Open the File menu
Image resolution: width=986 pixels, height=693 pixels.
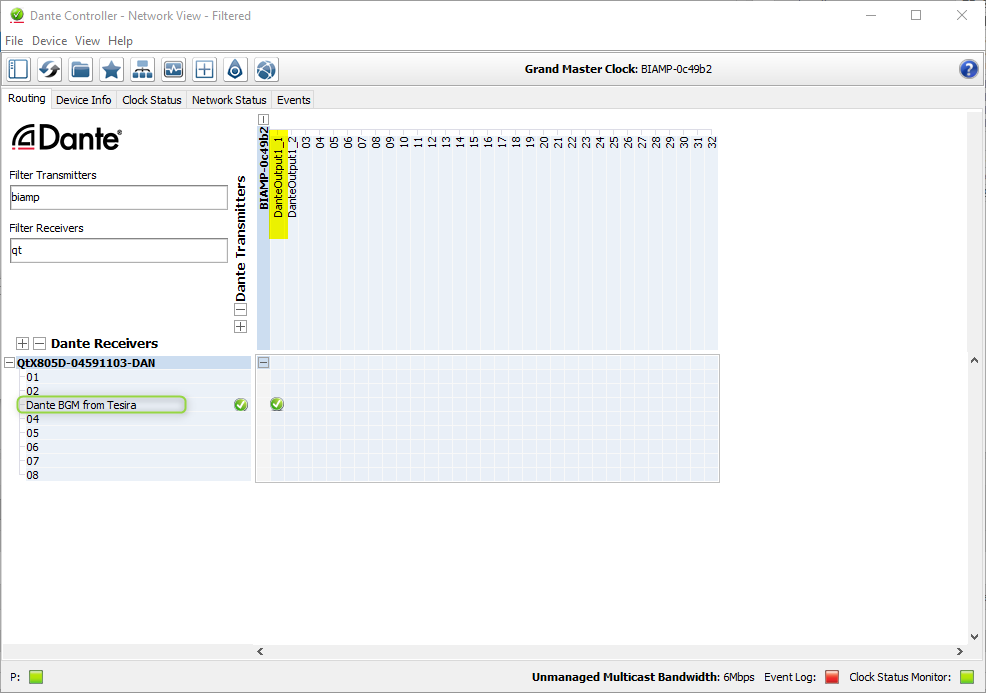(14, 41)
